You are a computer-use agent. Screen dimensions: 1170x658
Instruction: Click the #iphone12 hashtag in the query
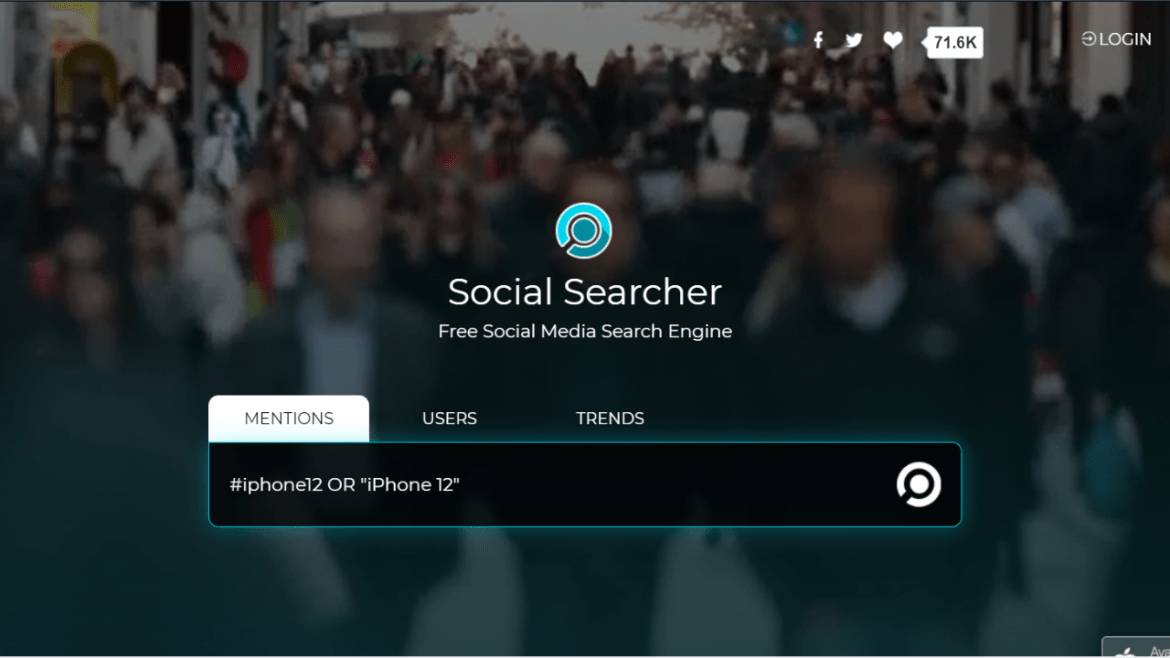tap(276, 485)
